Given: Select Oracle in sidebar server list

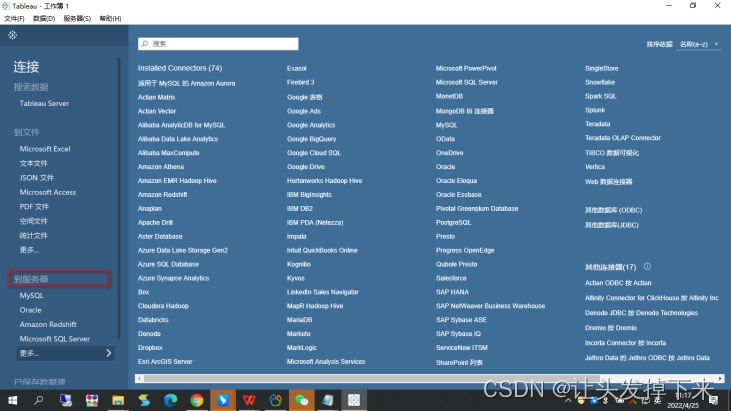Looking at the screenshot, I should click(30, 310).
